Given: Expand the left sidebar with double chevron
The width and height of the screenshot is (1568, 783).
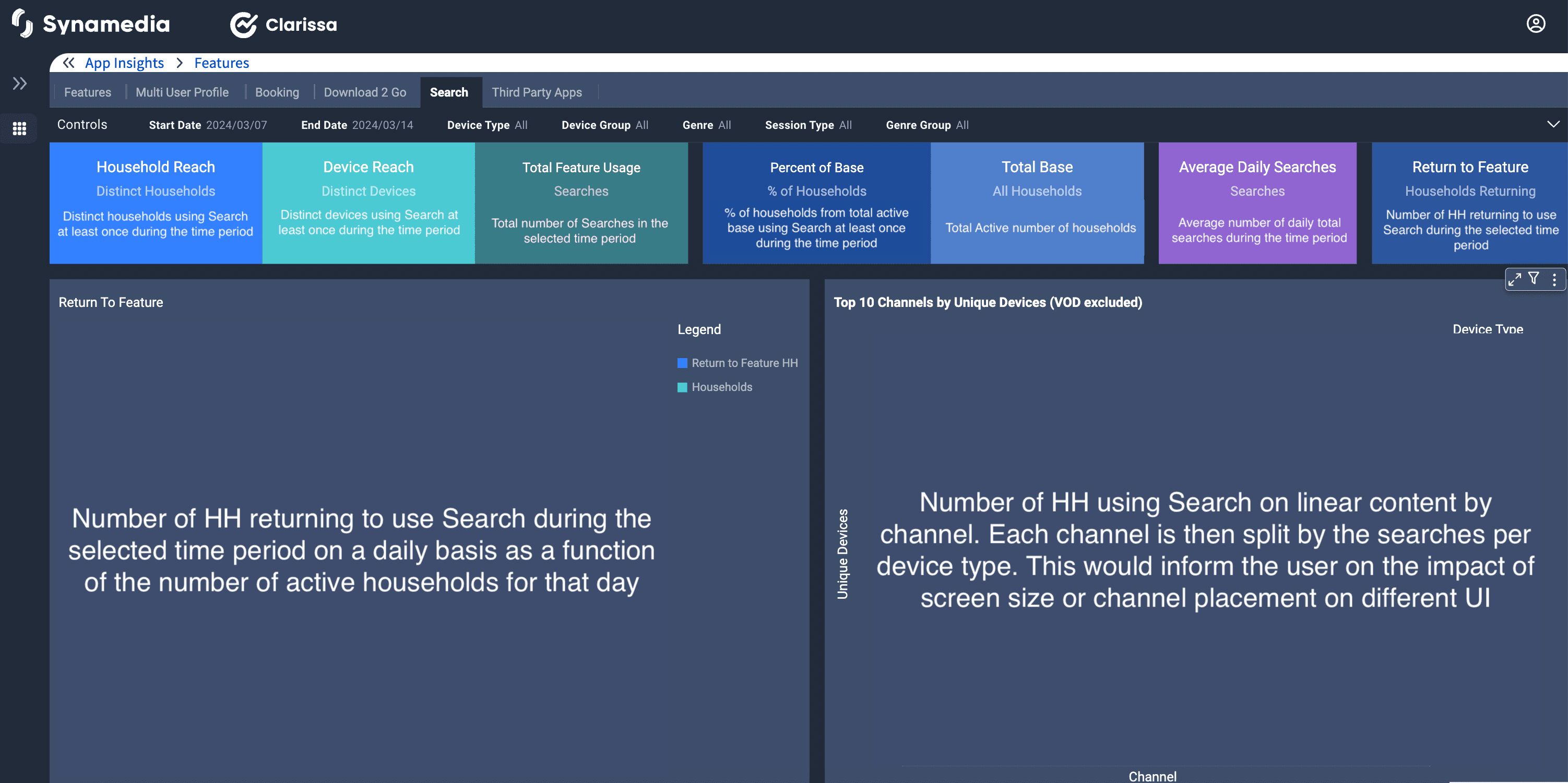Looking at the screenshot, I should pos(19,84).
